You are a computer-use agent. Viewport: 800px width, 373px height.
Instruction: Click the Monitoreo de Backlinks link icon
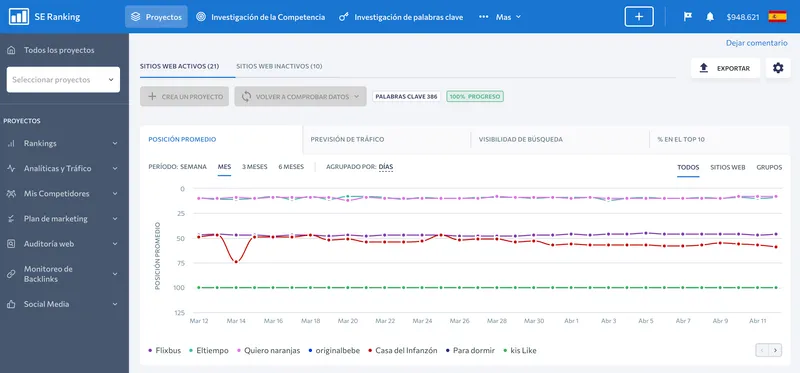(x=11, y=274)
